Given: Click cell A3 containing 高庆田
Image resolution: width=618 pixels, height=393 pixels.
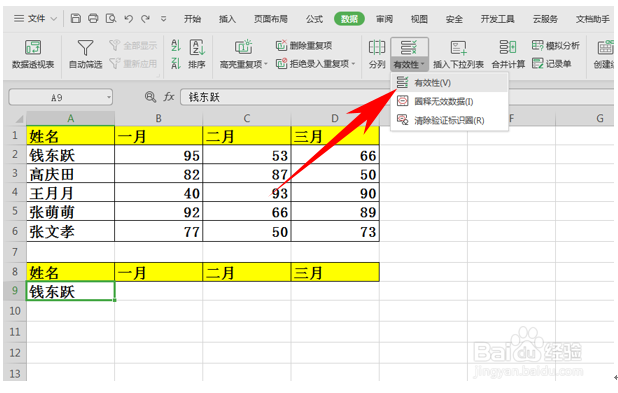Looking at the screenshot, I should tap(71, 174).
